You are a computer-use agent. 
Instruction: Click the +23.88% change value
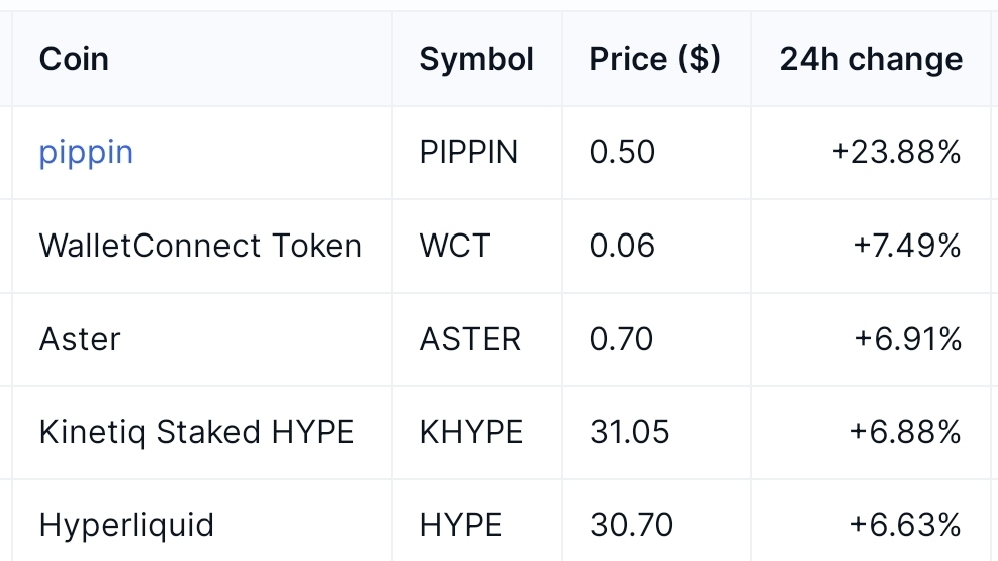[896, 153]
